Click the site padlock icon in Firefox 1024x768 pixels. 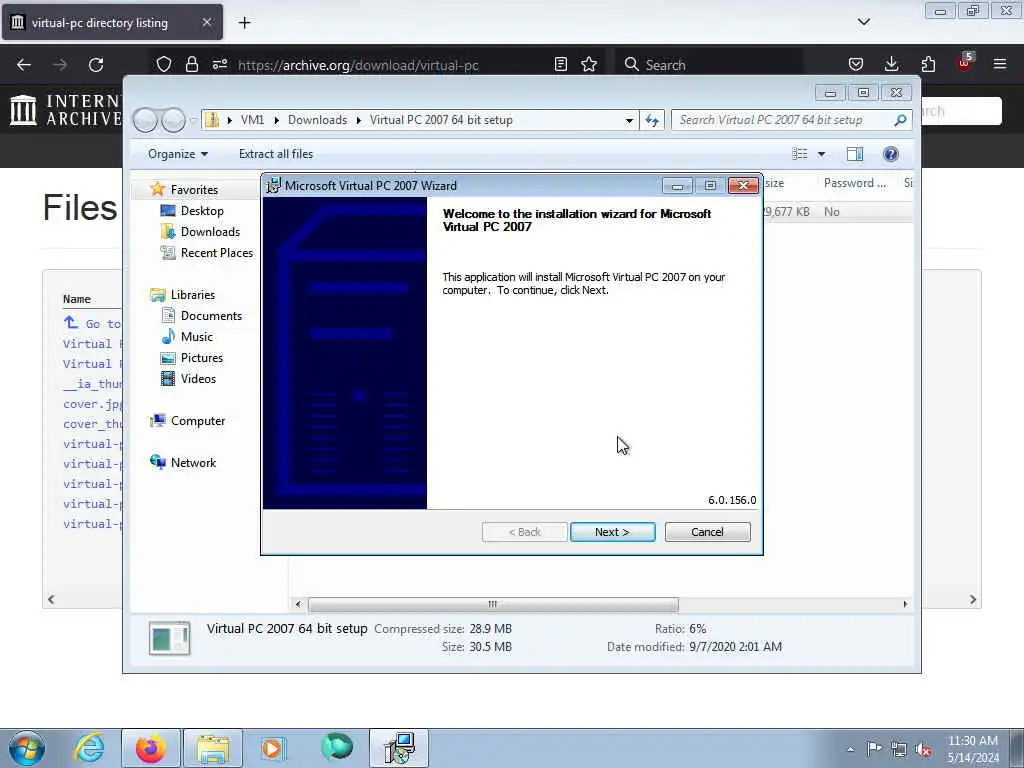191,64
